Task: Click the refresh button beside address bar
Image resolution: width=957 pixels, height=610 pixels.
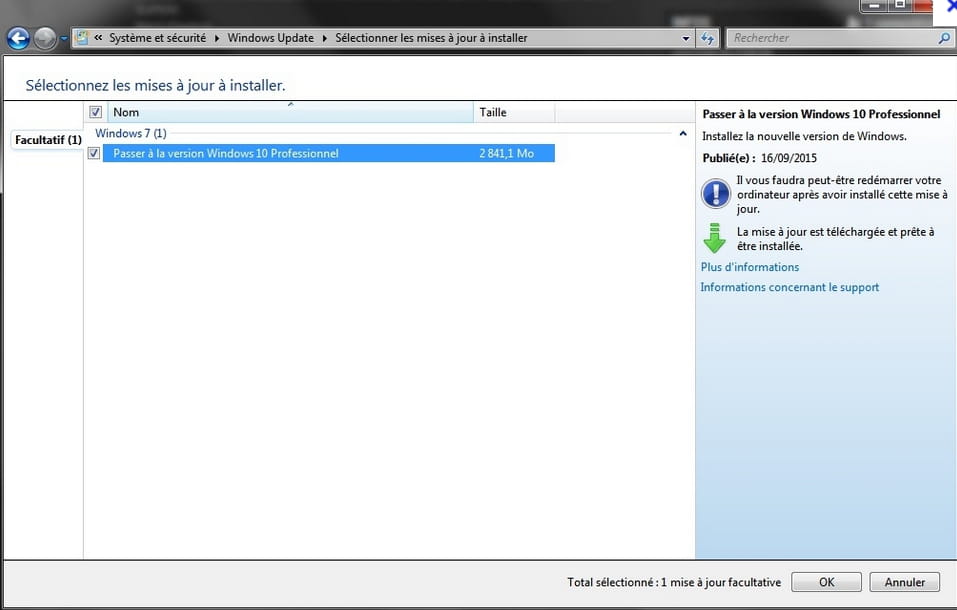Action: pyautogui.click(x=708, y=39)
